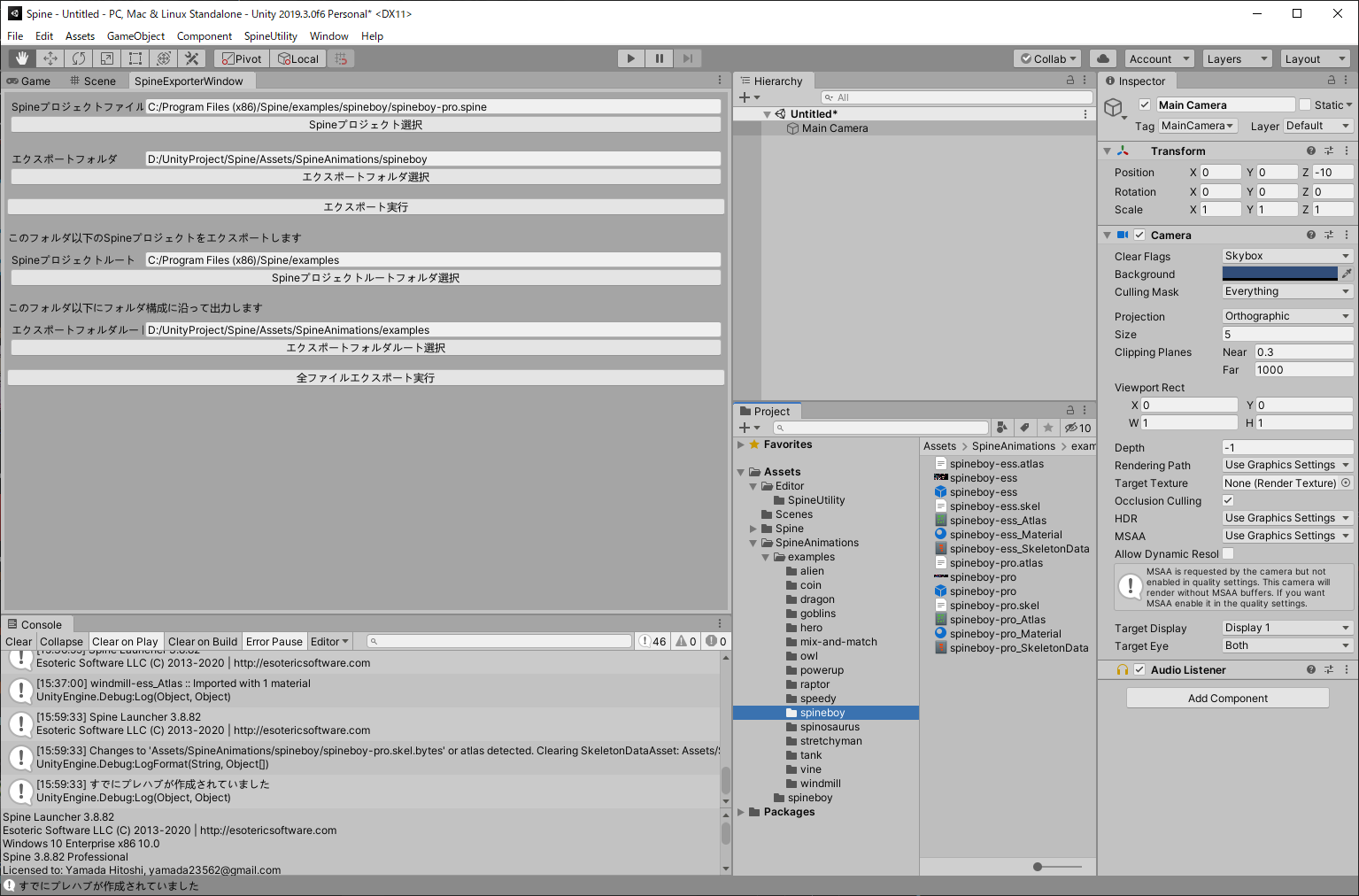Viewport: 1359px width, 896px height.
Task: Expand the Packages folder
Action: pos(741,812)
